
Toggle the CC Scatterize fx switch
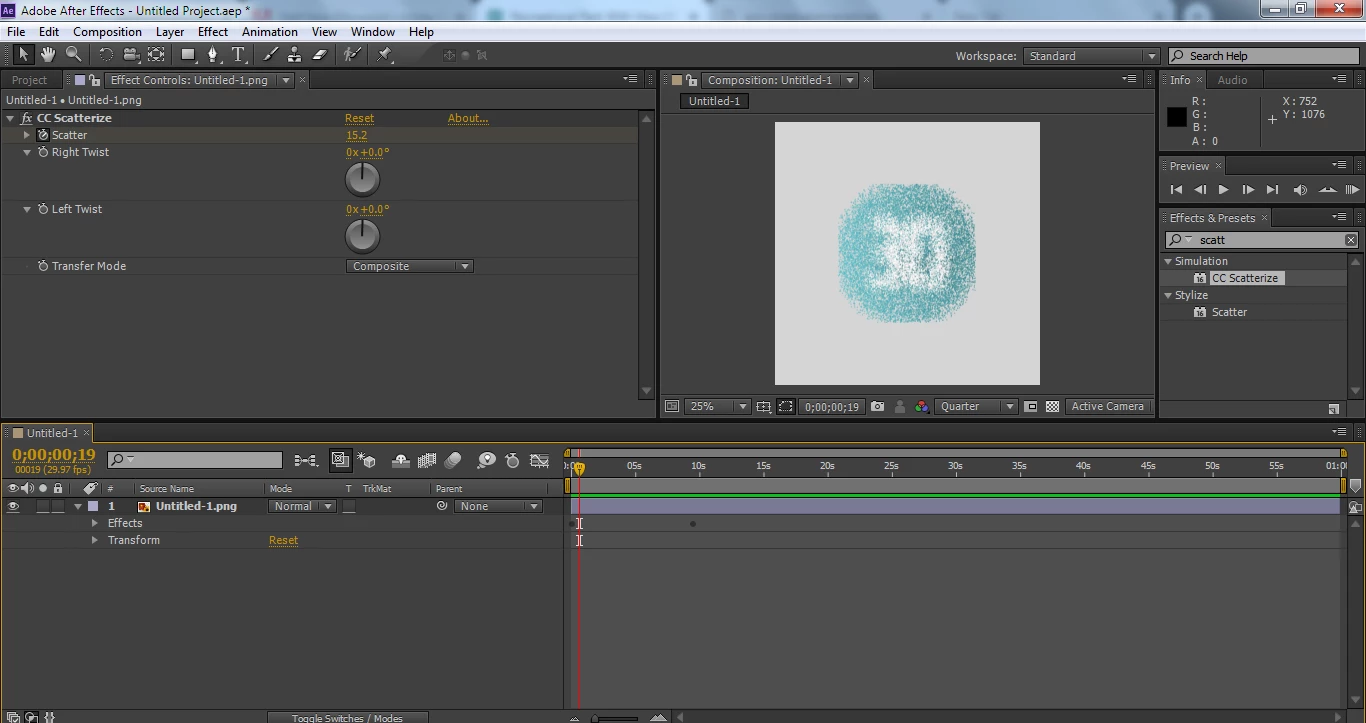27,118
